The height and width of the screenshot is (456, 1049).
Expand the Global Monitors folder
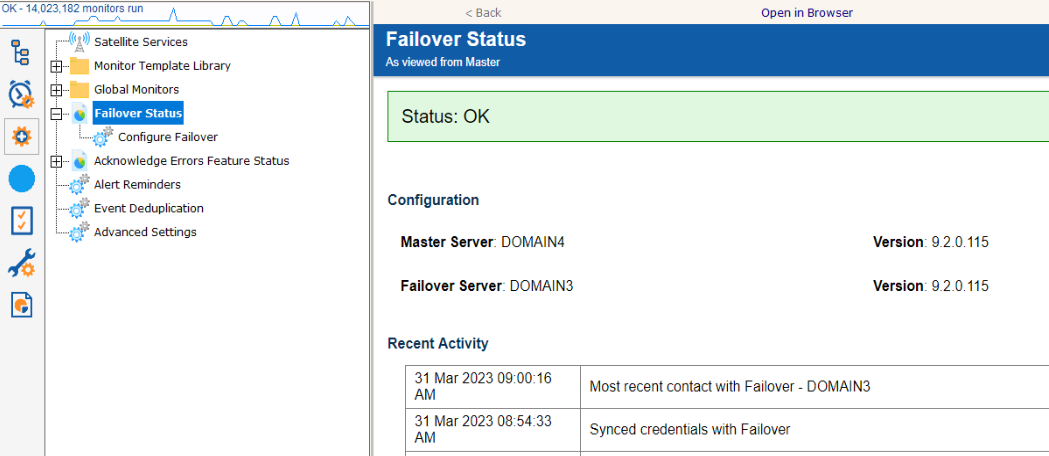coord(57,90)
